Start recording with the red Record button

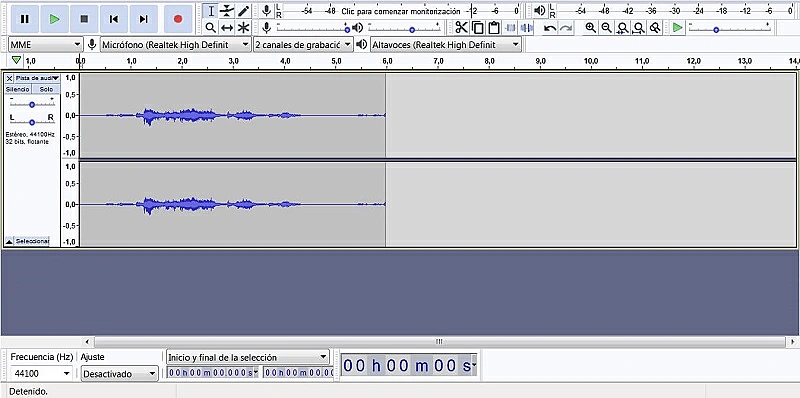click(178, 19)
